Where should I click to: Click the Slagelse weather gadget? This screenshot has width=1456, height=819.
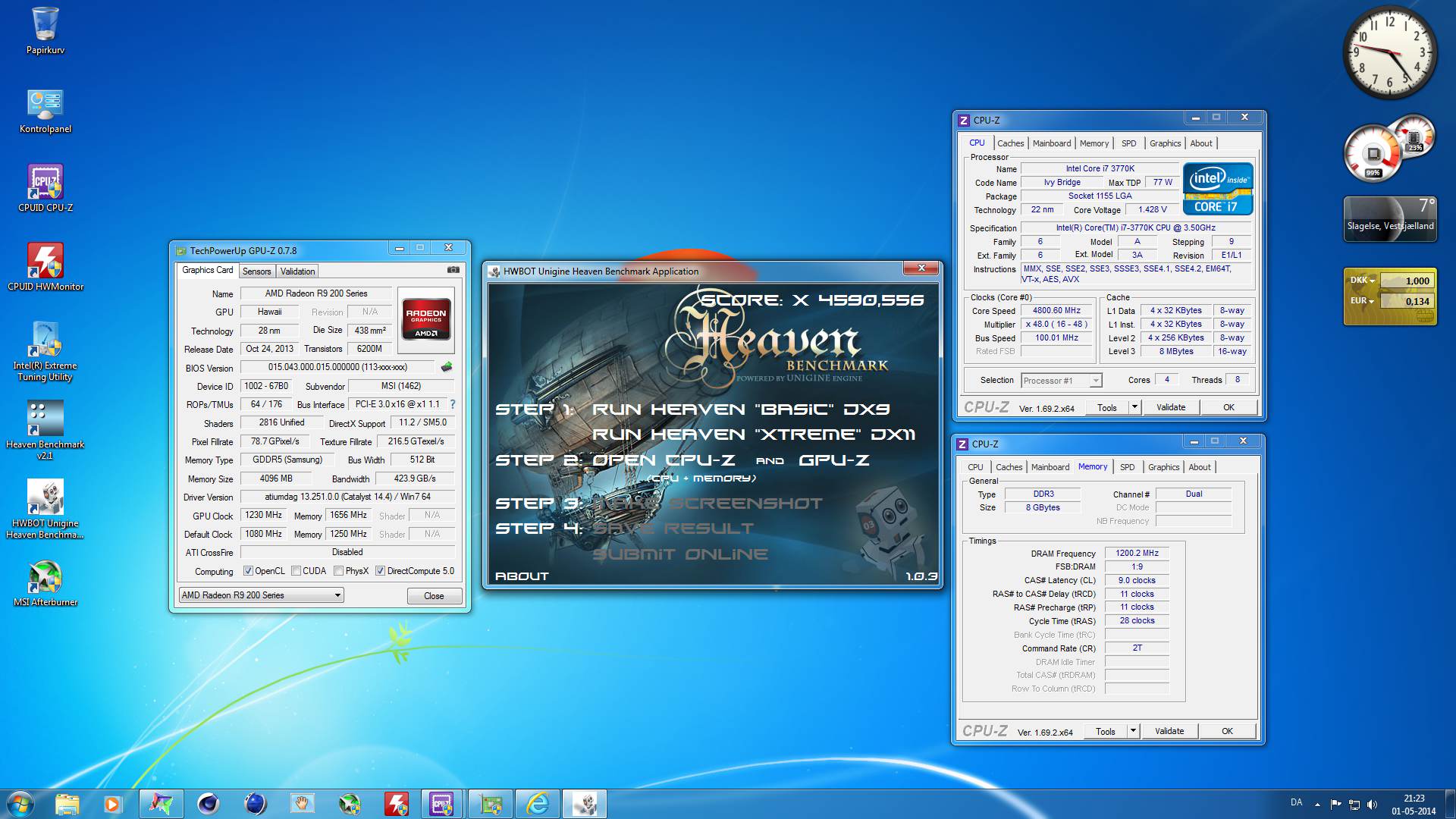[x=1390, y=219]
